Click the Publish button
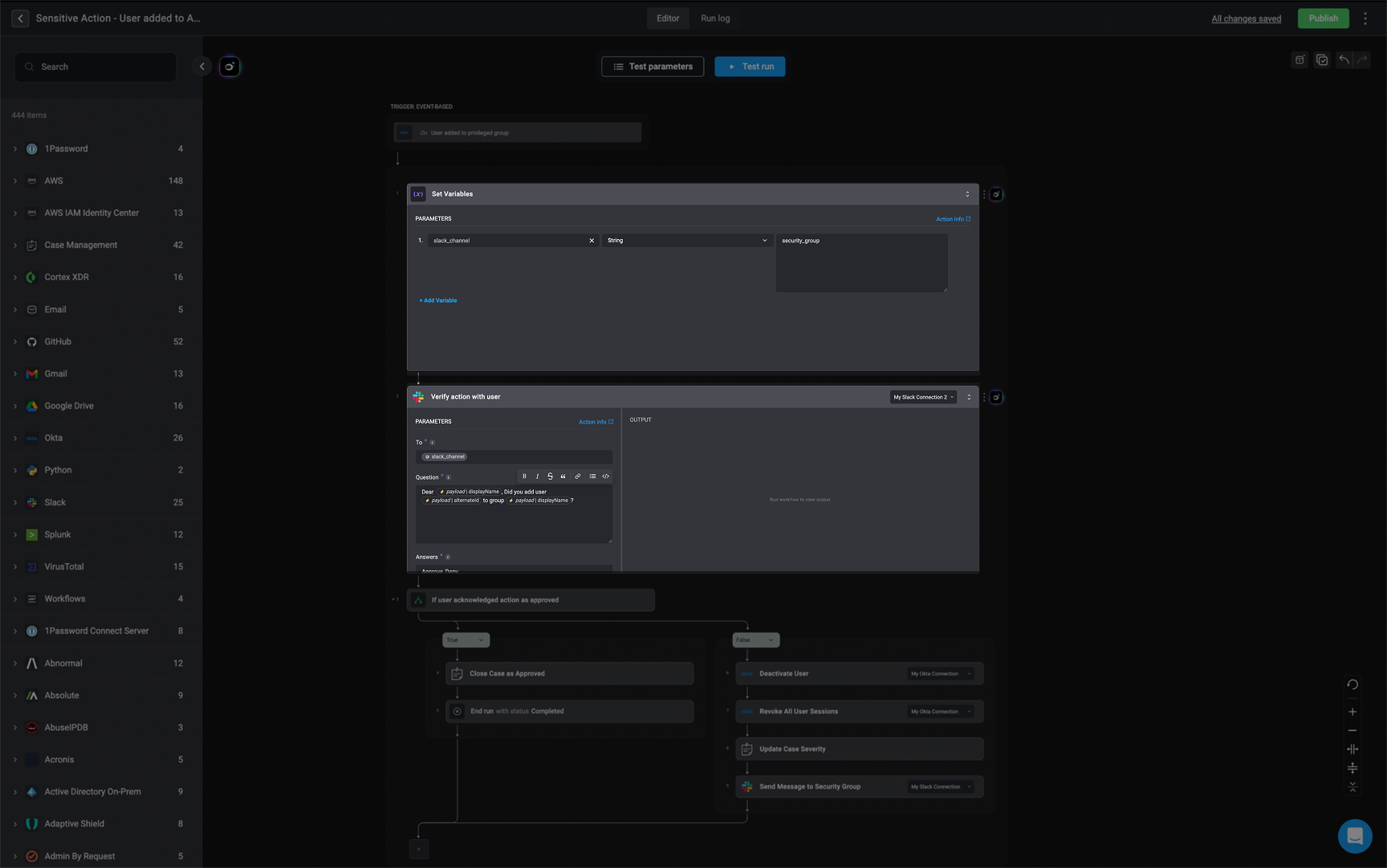Screen dimensions: 1387x868 click(x=1323, y=18)
